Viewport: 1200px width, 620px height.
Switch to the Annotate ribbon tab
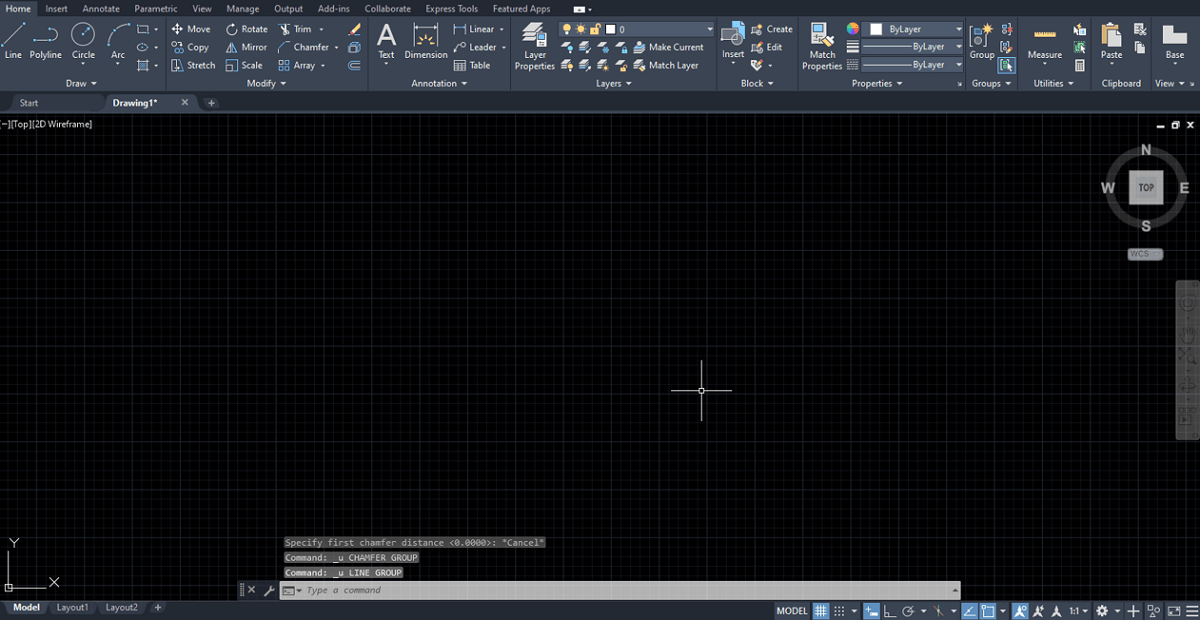click(100, 8)
